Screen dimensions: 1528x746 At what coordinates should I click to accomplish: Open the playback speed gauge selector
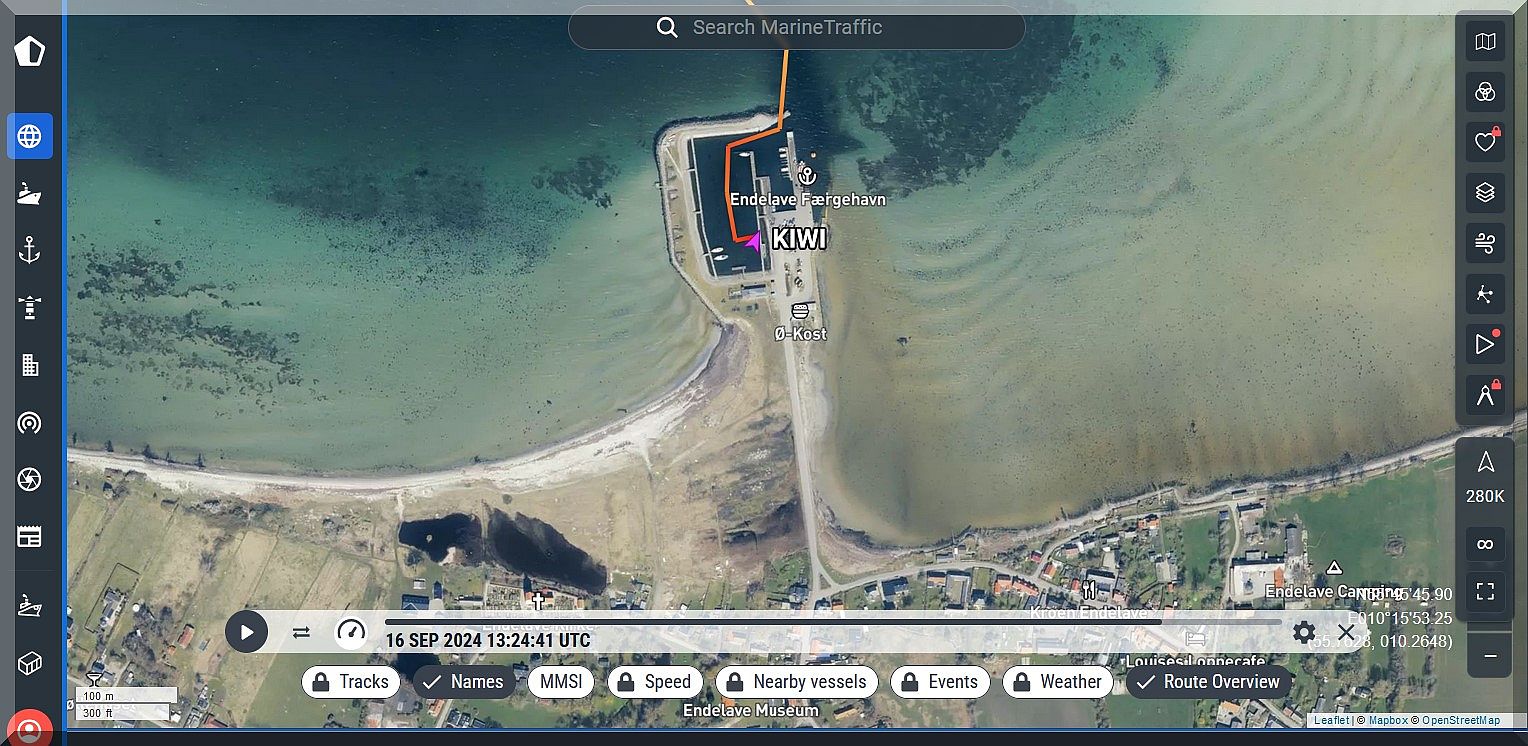(x=351, y=632)
